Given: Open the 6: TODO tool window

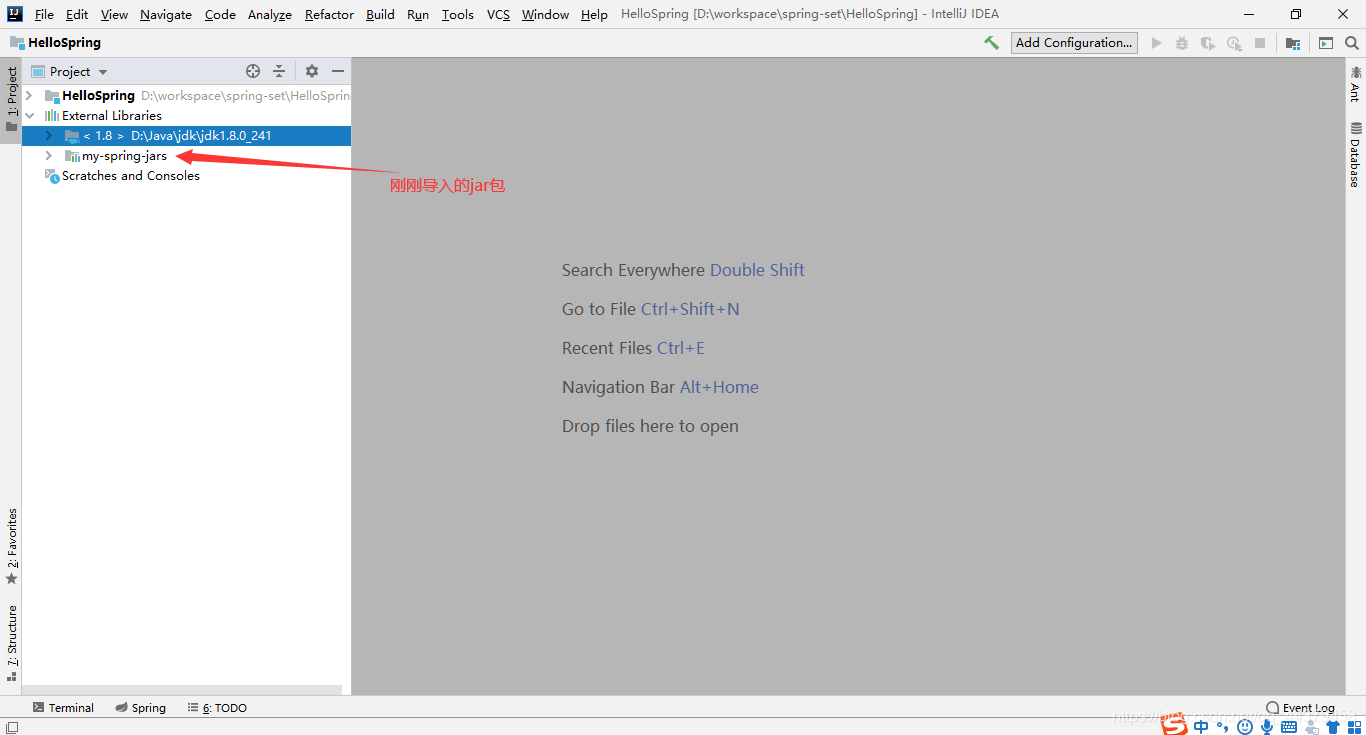Looking at the screenshot, I should (x=217, y=707).
